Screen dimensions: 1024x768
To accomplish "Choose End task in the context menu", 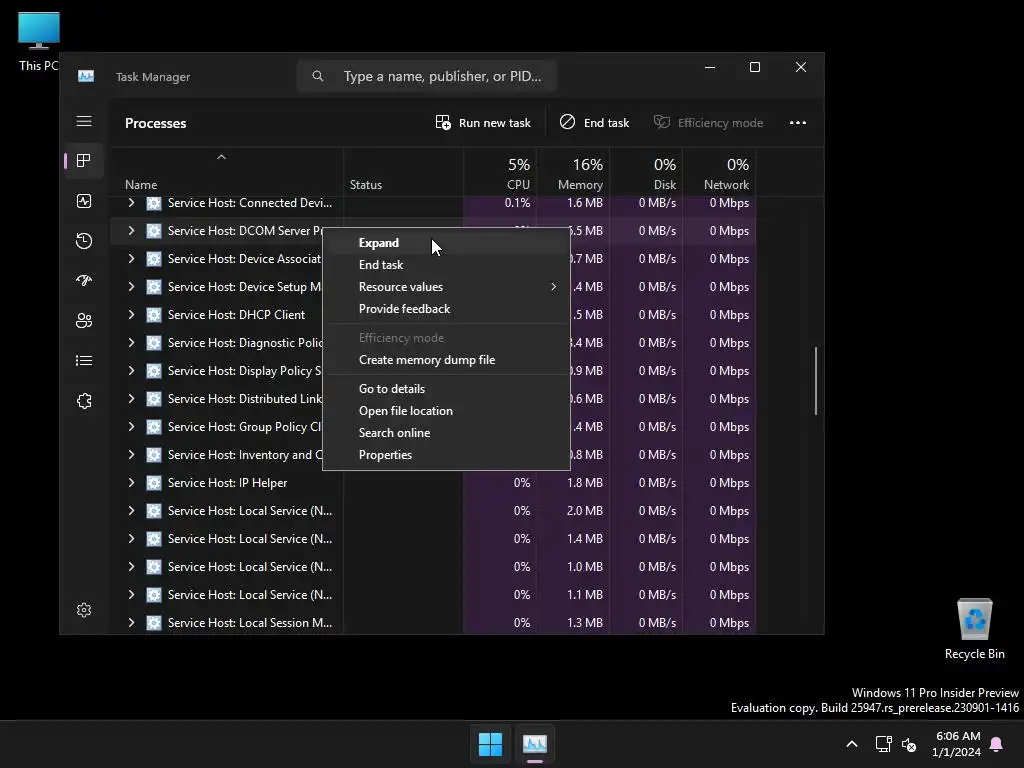I will coord(446,265).
